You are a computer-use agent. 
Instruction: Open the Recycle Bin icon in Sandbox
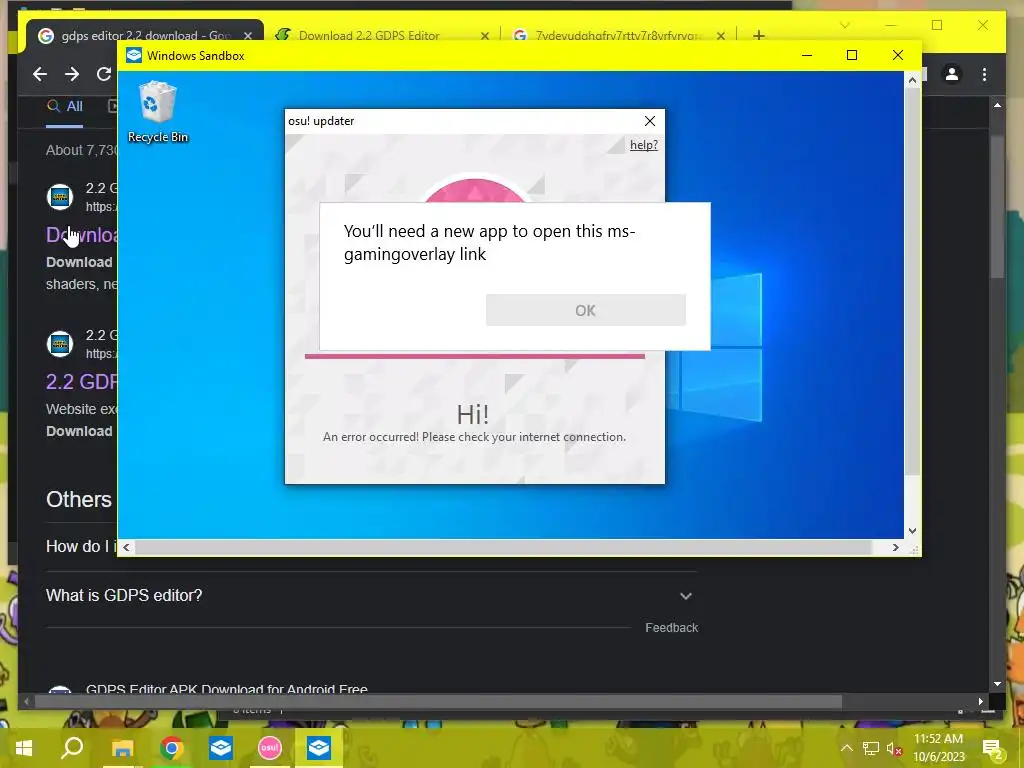pos(157,112)
